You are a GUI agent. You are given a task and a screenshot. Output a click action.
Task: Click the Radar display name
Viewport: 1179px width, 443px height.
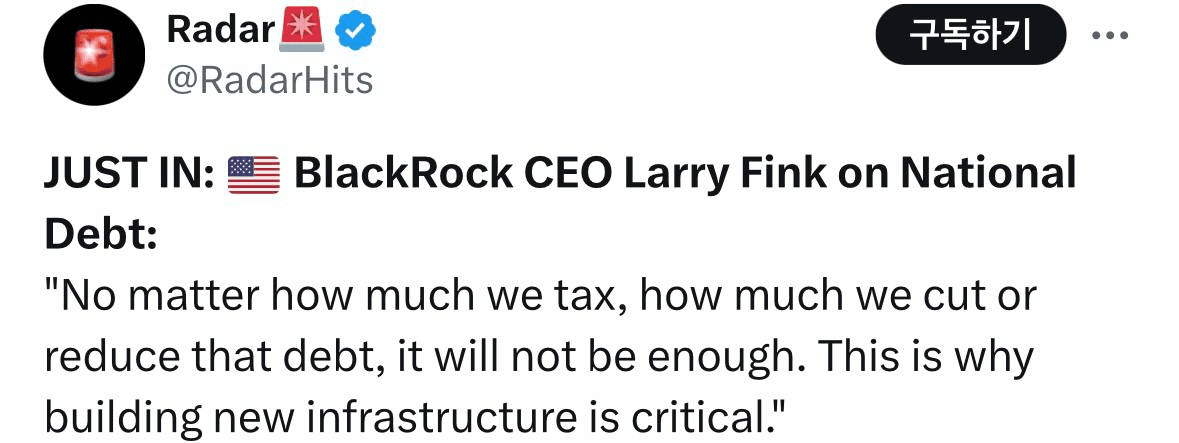point(219,31)
